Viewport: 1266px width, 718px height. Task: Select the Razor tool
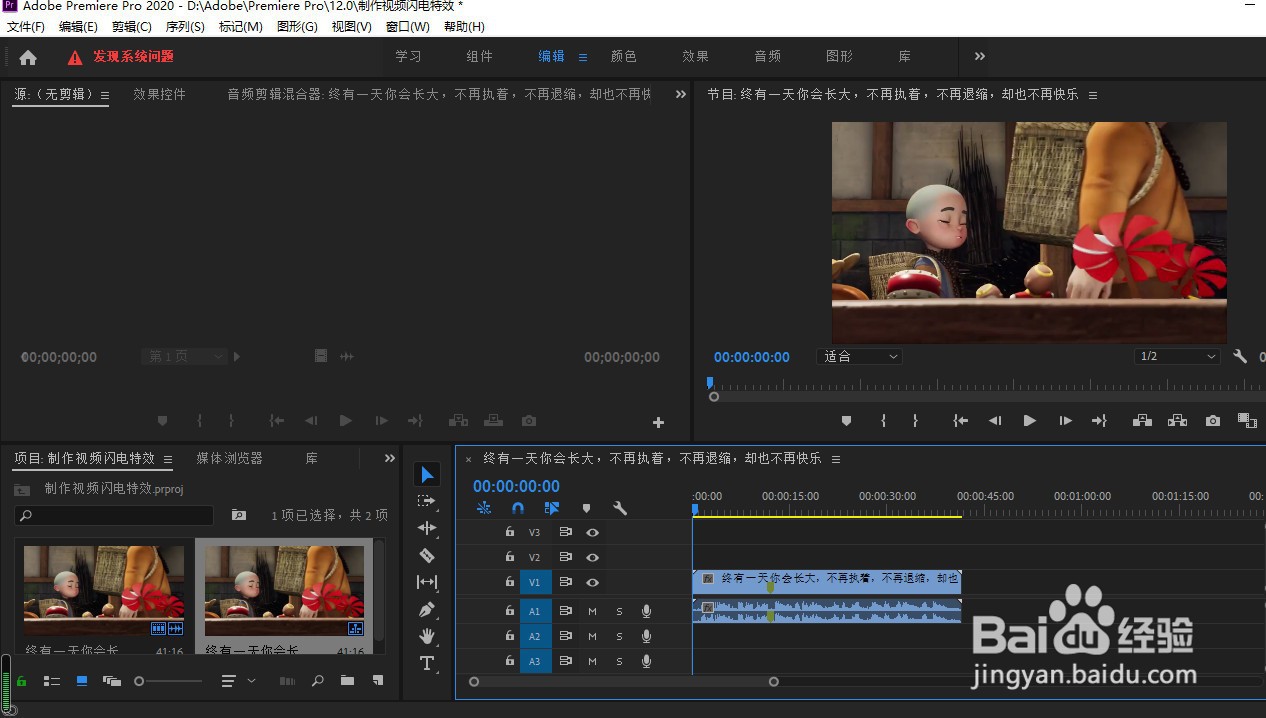(x=427, y=555)
